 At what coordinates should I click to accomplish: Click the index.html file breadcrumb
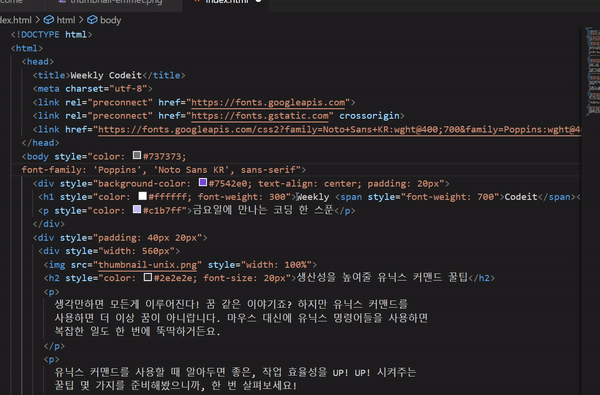[15, 20]
